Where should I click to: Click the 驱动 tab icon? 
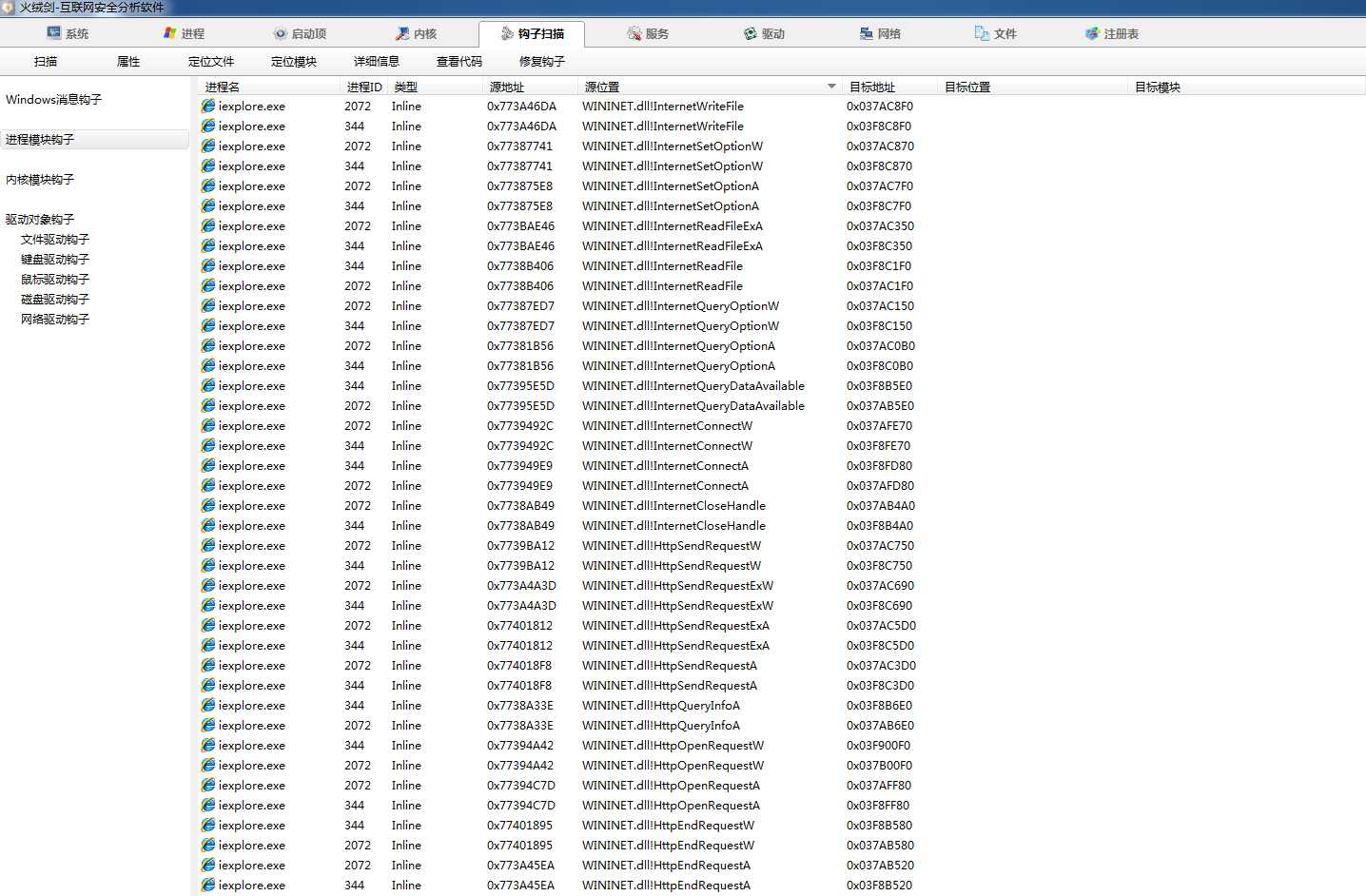(x=751, y=33)
